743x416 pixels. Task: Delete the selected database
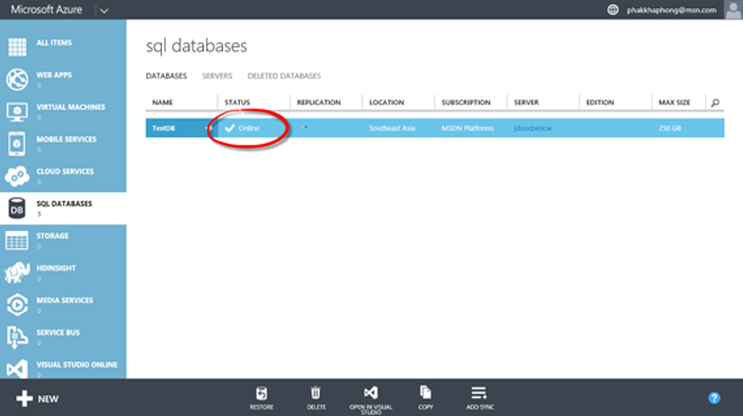pyautogui.click(x=315, y=397)
